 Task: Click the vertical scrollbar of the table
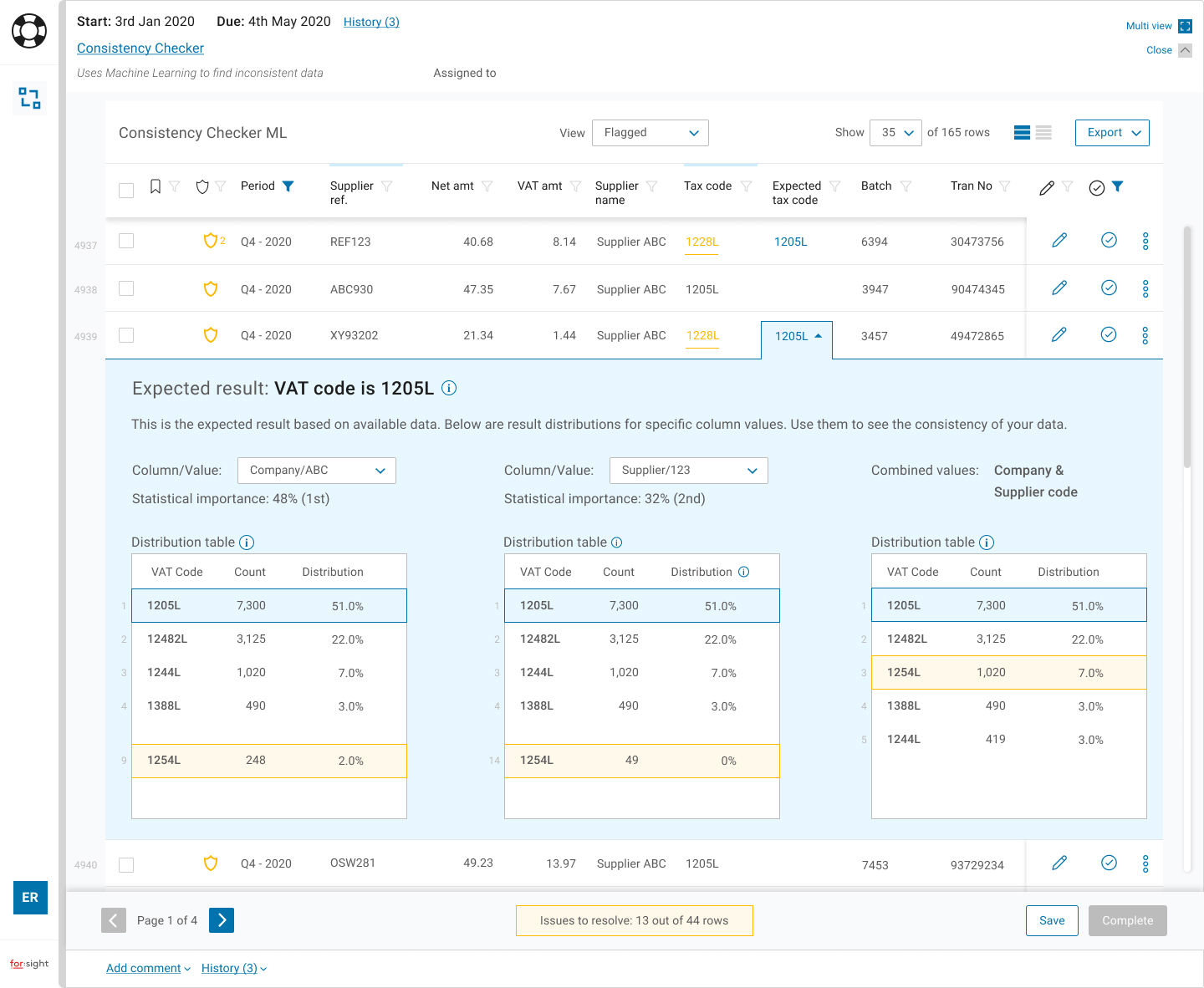click(x=1186, y=347)
